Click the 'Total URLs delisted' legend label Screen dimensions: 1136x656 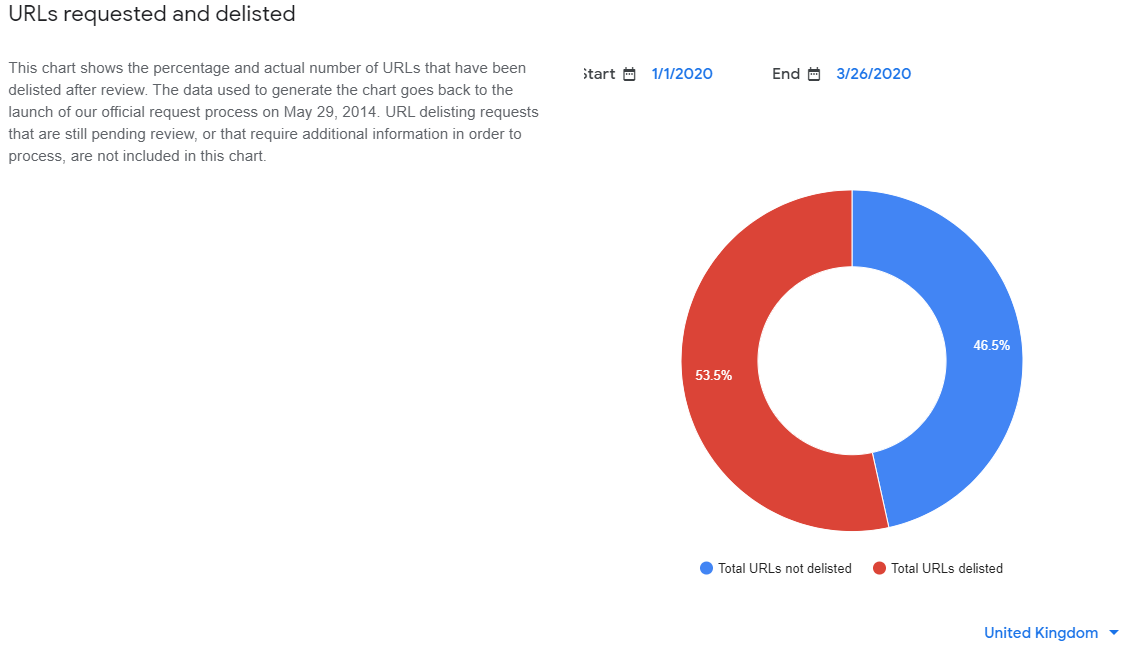pos(947,568)
